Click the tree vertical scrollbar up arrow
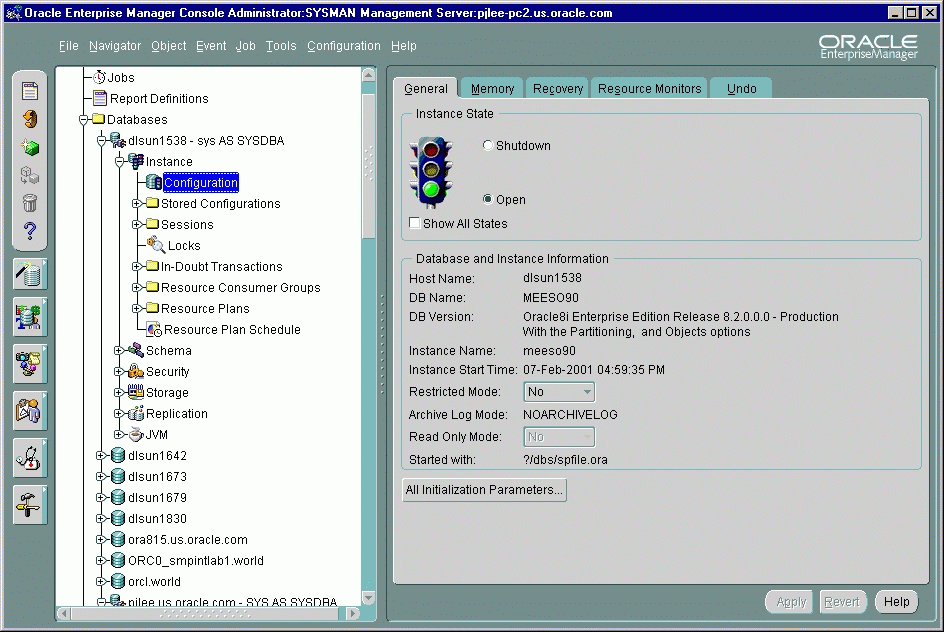This screenshot has width=944, height=632. coord(368,75)
